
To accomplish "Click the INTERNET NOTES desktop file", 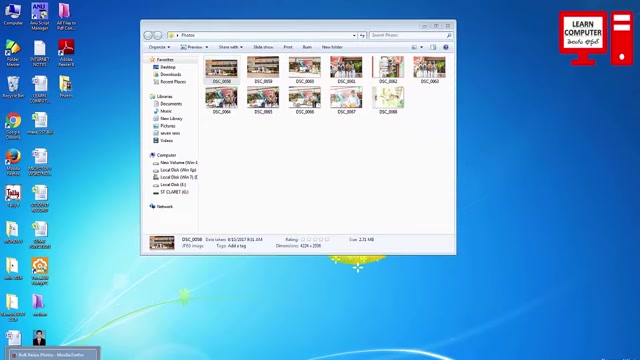I will tap(40, 53).
